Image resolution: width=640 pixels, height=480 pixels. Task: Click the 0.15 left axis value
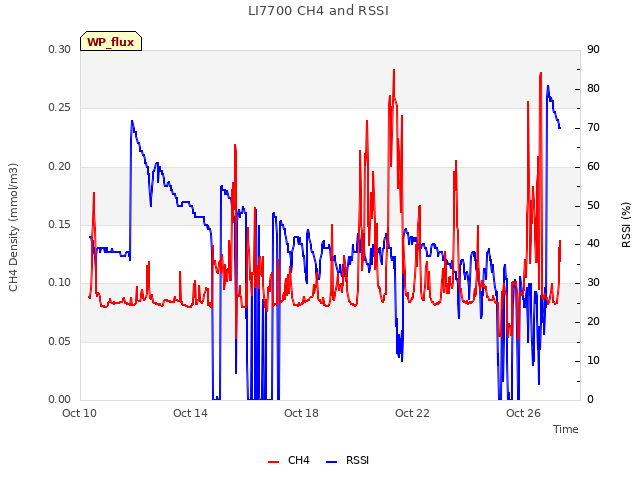click(x=60, y=224)
